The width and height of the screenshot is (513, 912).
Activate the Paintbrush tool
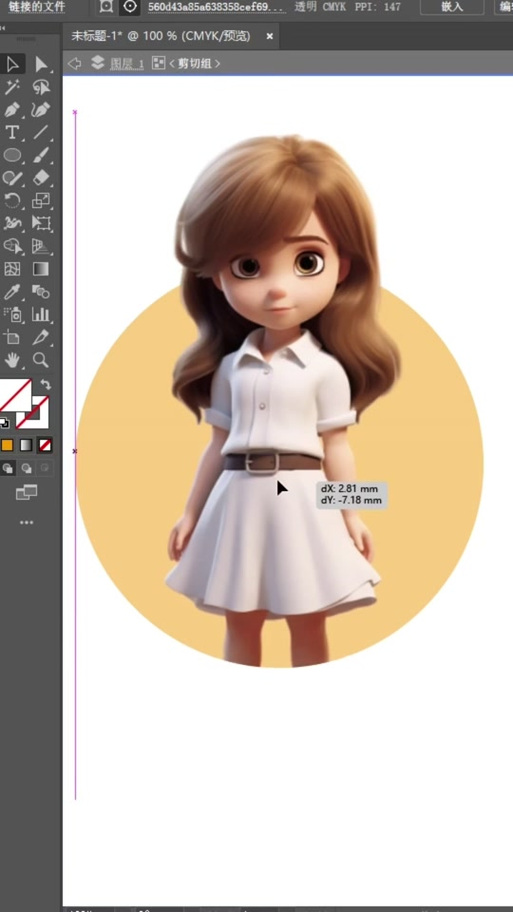coord(41,155)
